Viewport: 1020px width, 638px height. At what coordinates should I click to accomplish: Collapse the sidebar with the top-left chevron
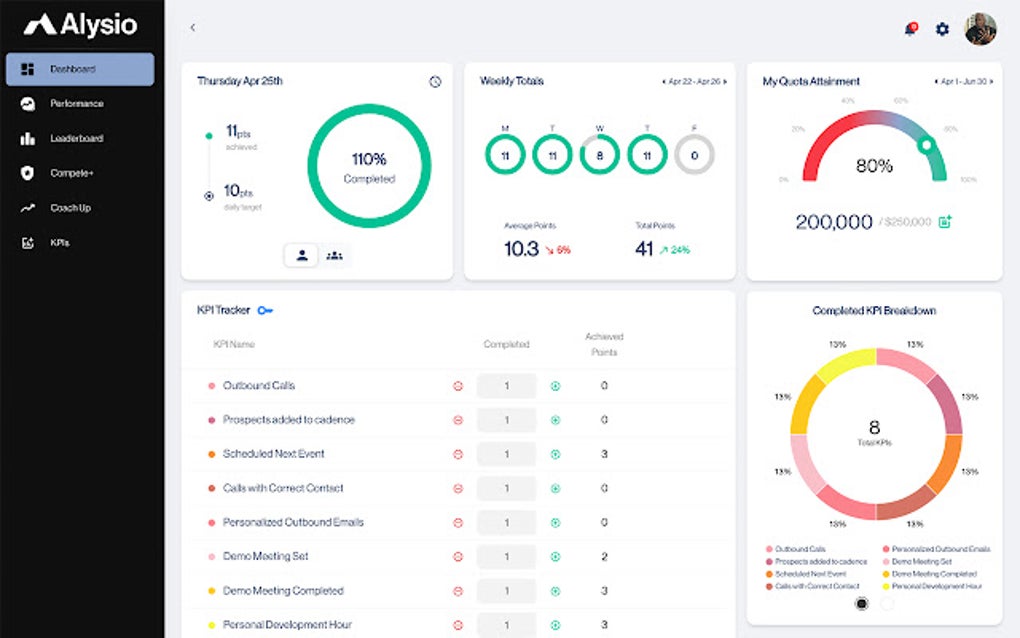click(x=192, y=27)
